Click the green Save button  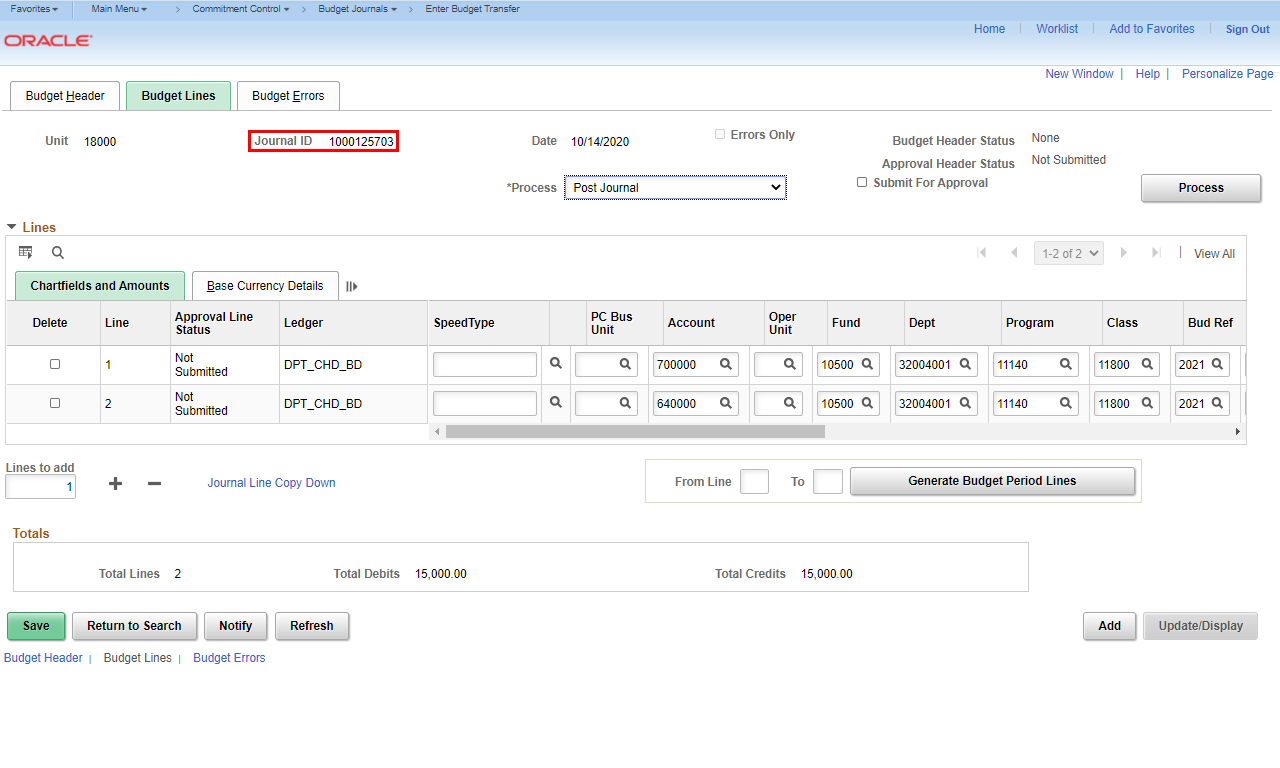36,626
